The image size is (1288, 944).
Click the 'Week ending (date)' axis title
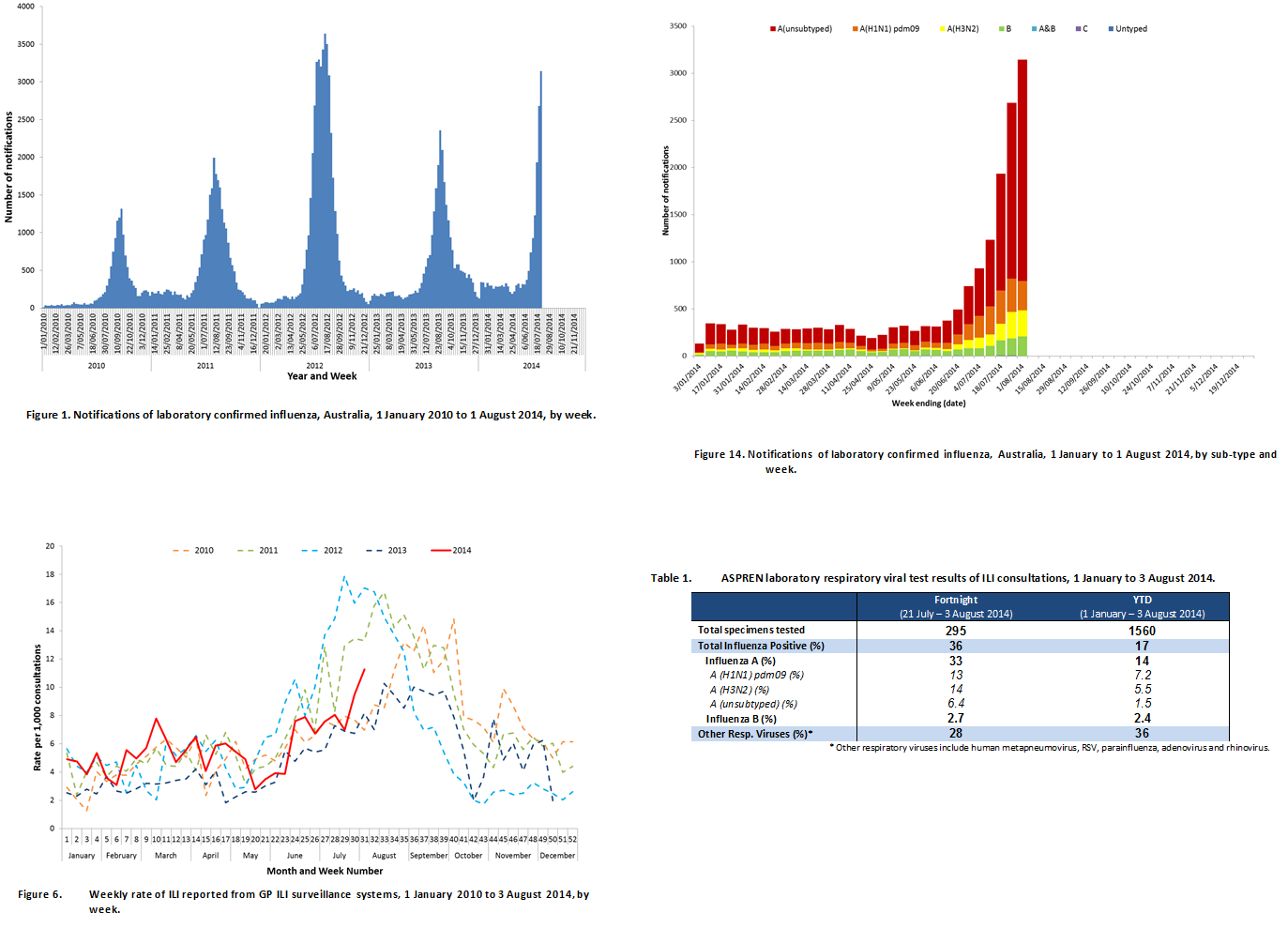(928, 403)
